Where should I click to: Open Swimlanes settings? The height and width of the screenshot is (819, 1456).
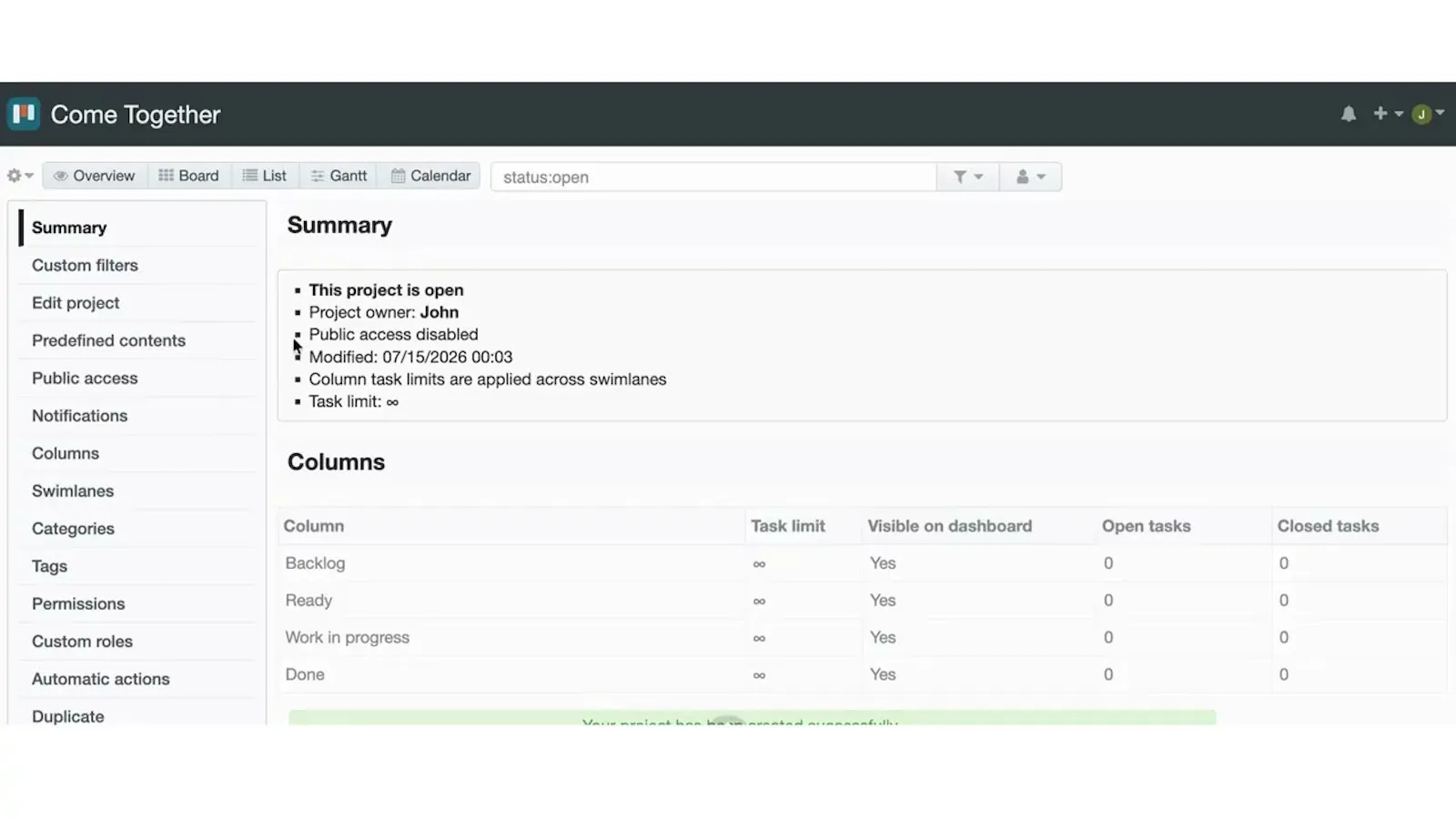tap(73, 490)
